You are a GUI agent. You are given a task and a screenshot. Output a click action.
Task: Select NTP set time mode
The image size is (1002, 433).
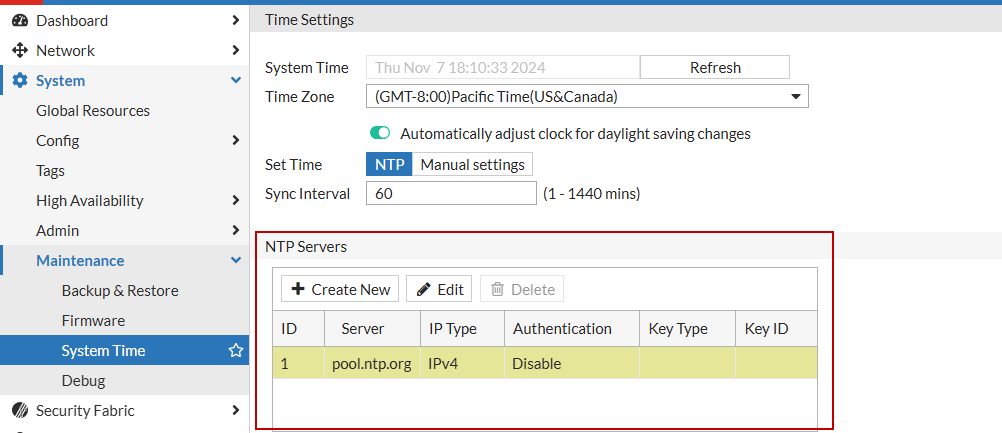(x=389, y=164)
